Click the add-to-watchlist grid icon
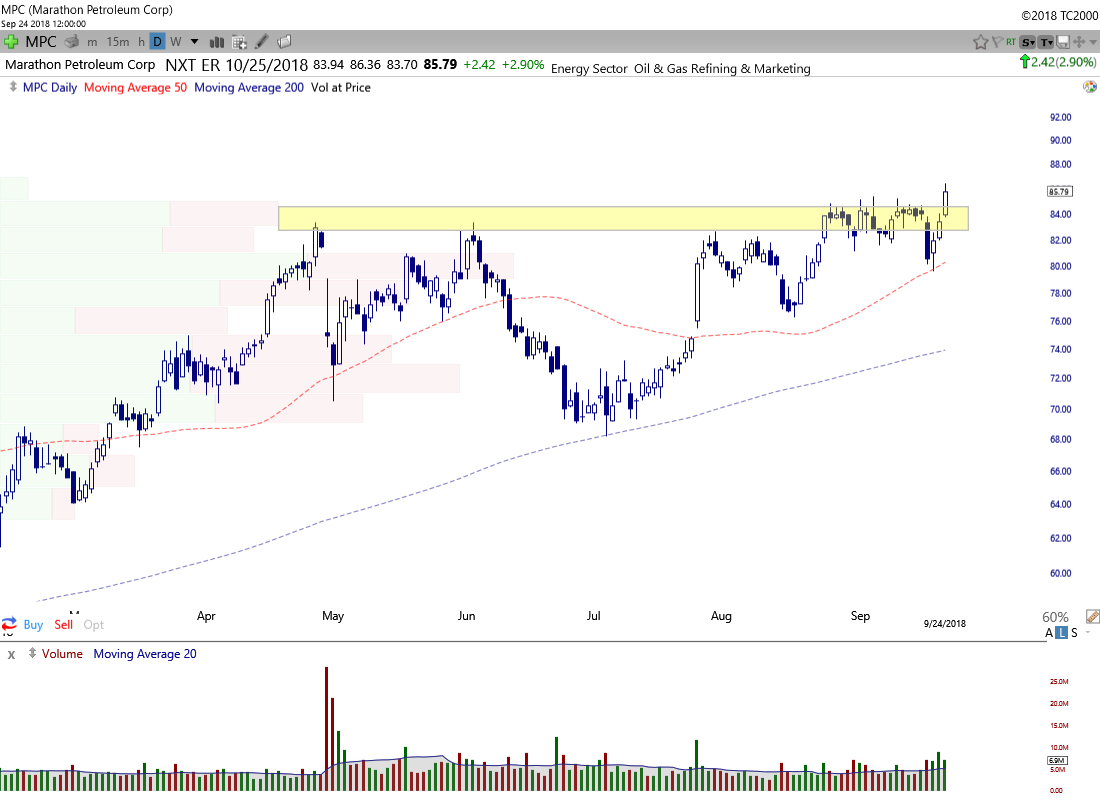The image size is (1100, 800). coord(239,42)
